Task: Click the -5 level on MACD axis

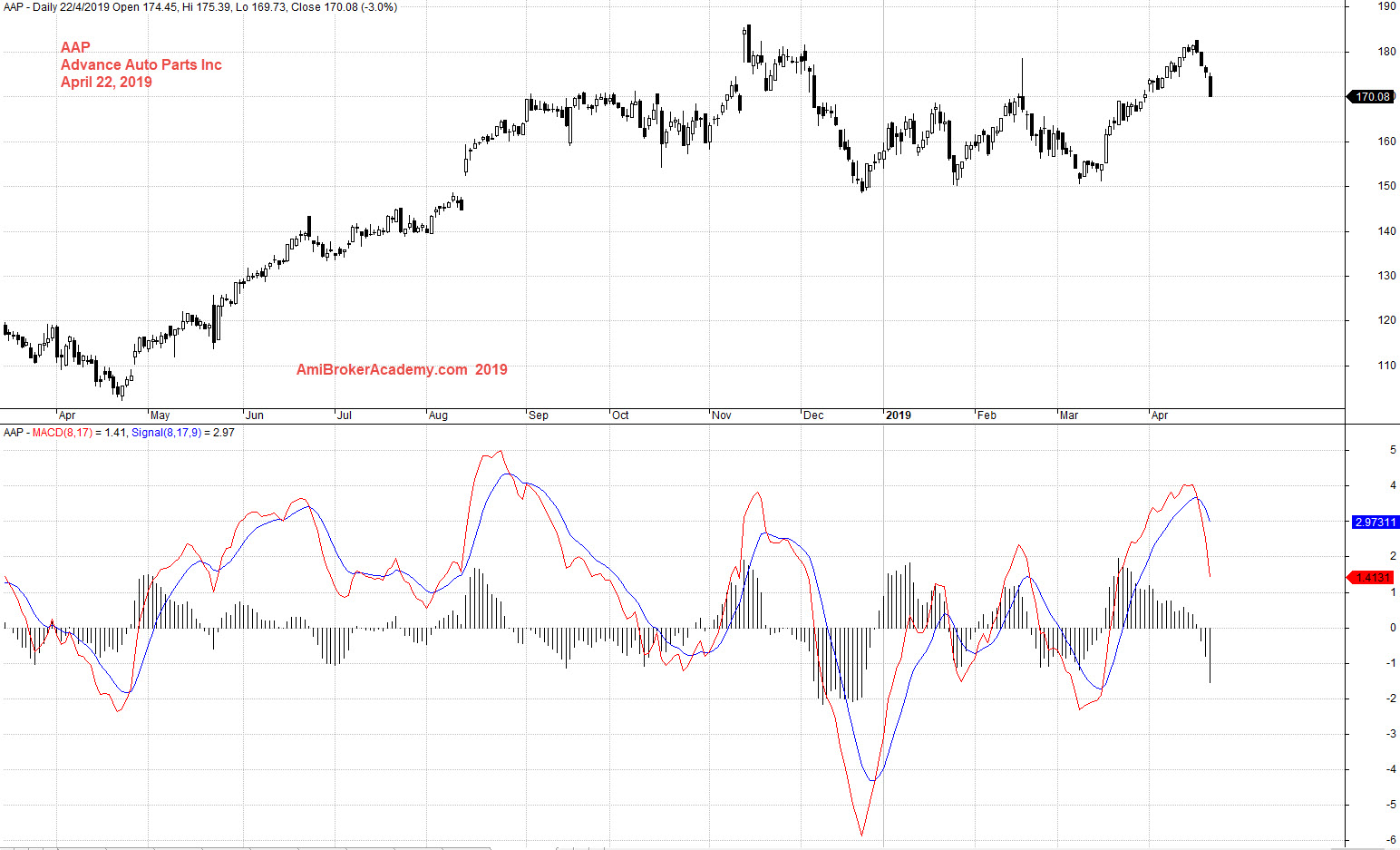Action: 1391,805
